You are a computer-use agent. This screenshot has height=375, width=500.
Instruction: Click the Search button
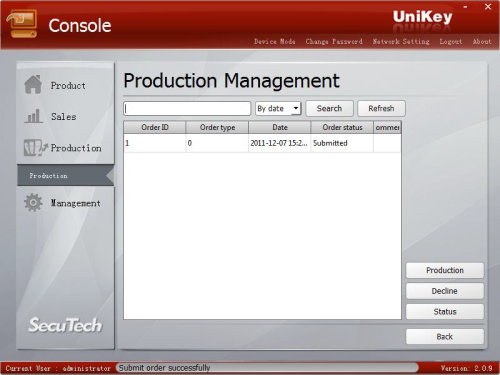tap(329, 109)
